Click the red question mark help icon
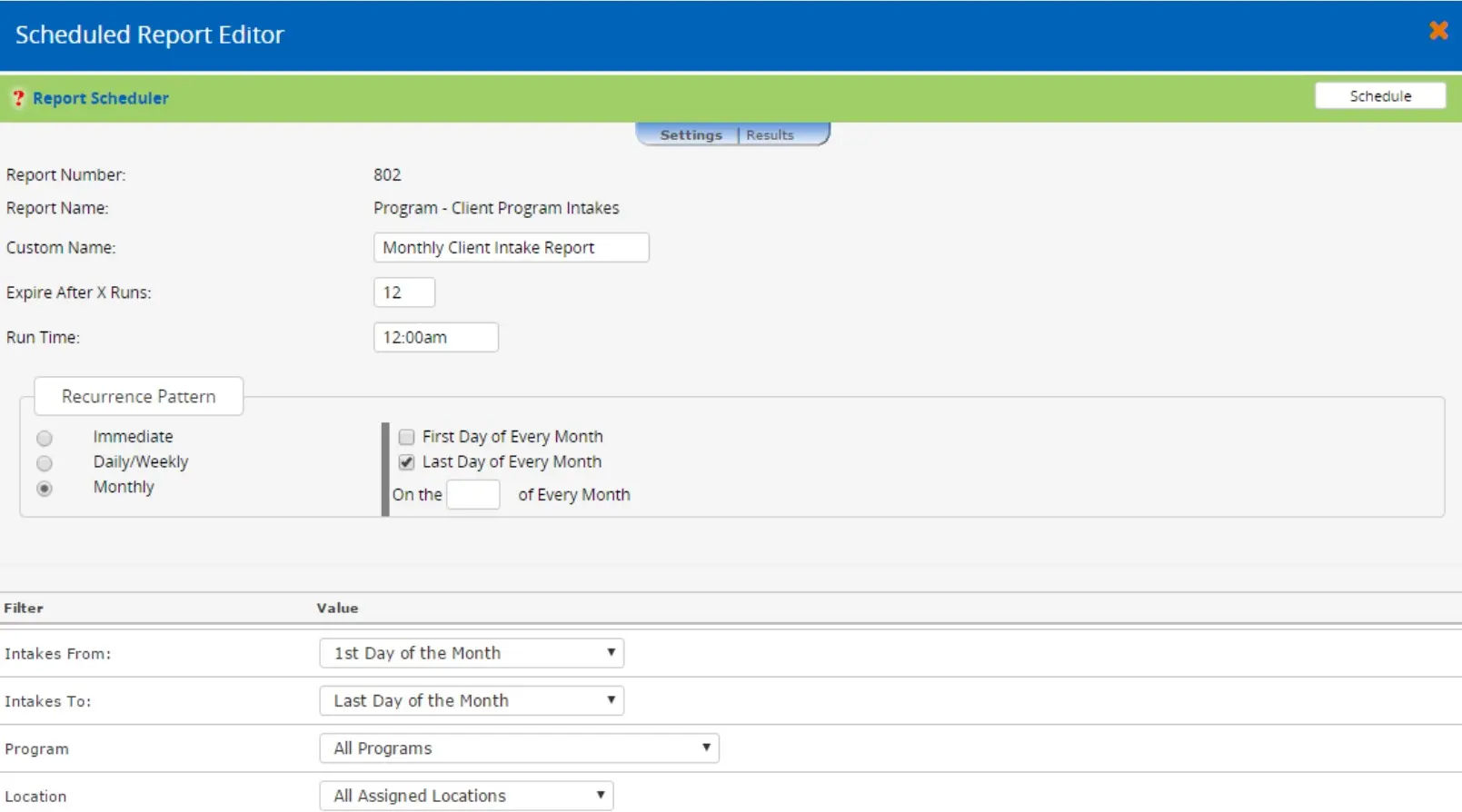 coord(17,98)
